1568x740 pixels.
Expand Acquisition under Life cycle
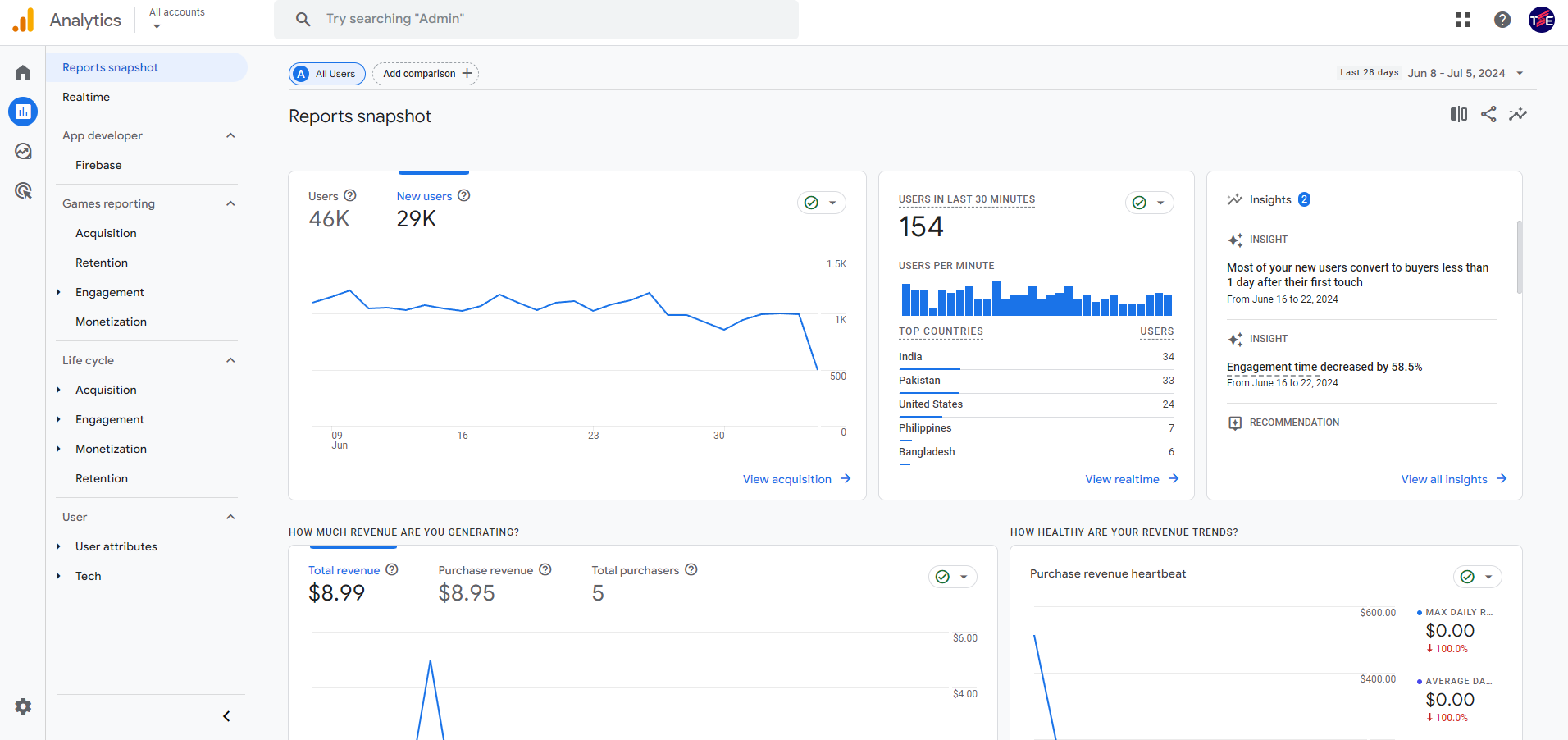coord(59,390)
